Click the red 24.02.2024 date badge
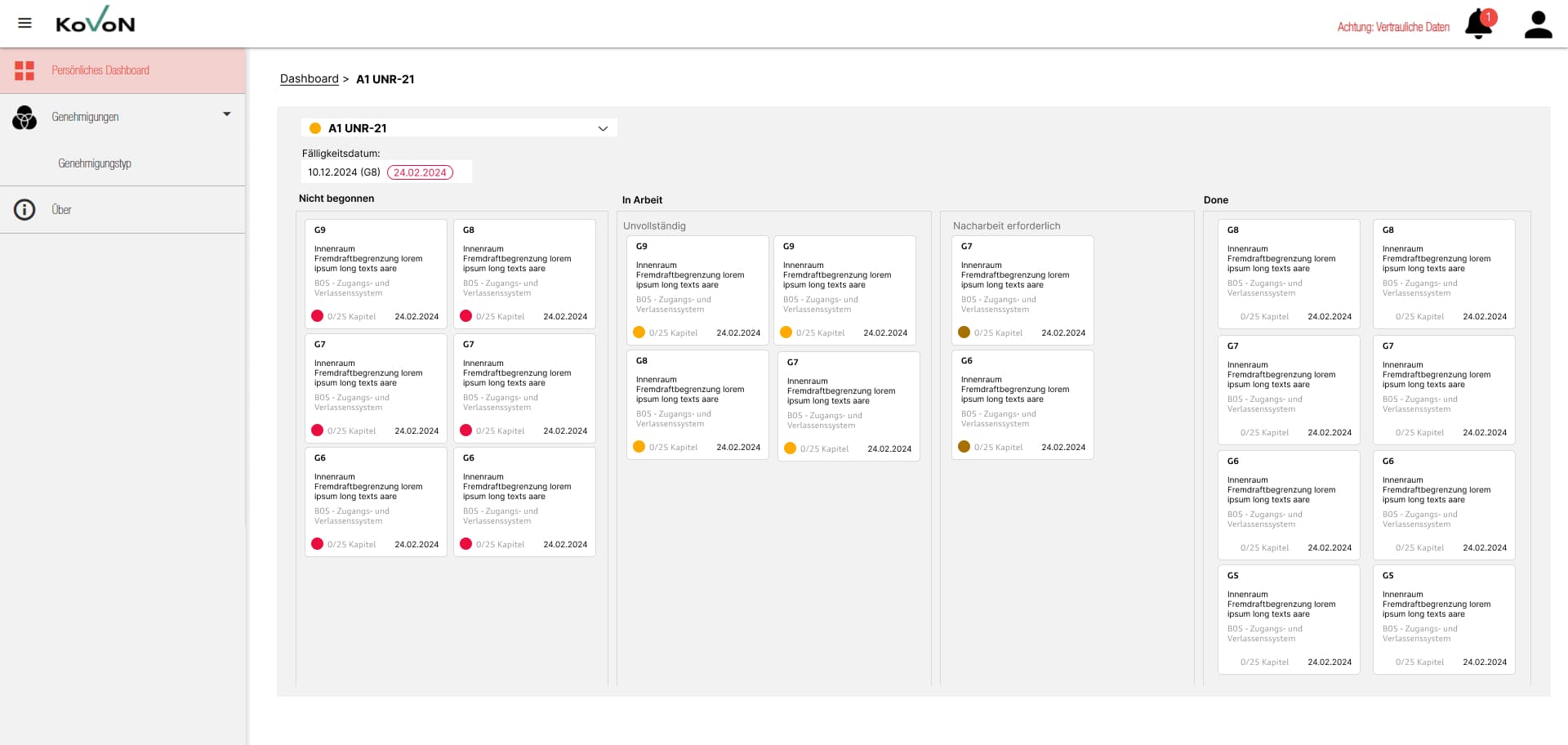The height and width of the screenshot is (745, 1568). [x=420, y=172]
